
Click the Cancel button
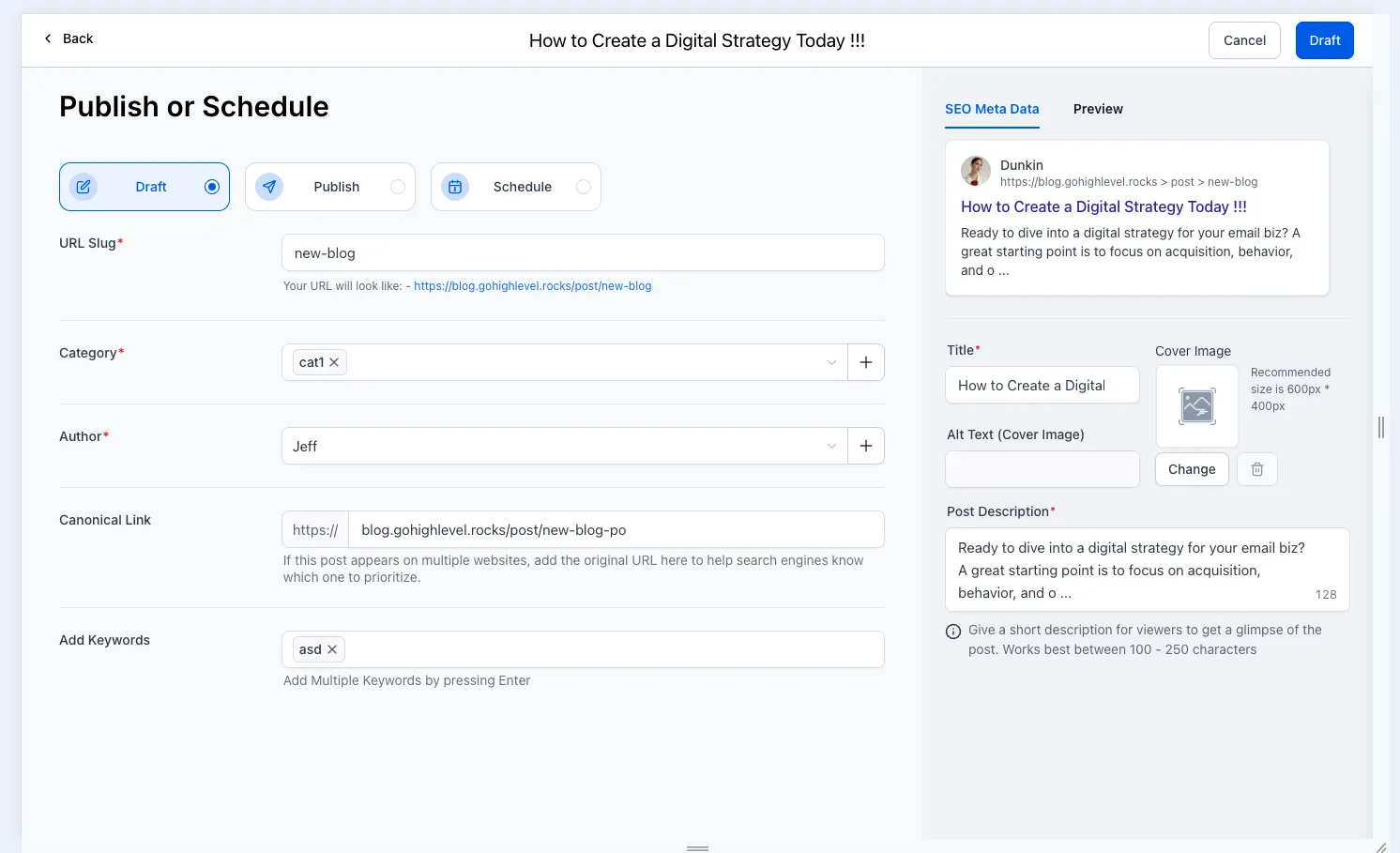point(1244,40)
